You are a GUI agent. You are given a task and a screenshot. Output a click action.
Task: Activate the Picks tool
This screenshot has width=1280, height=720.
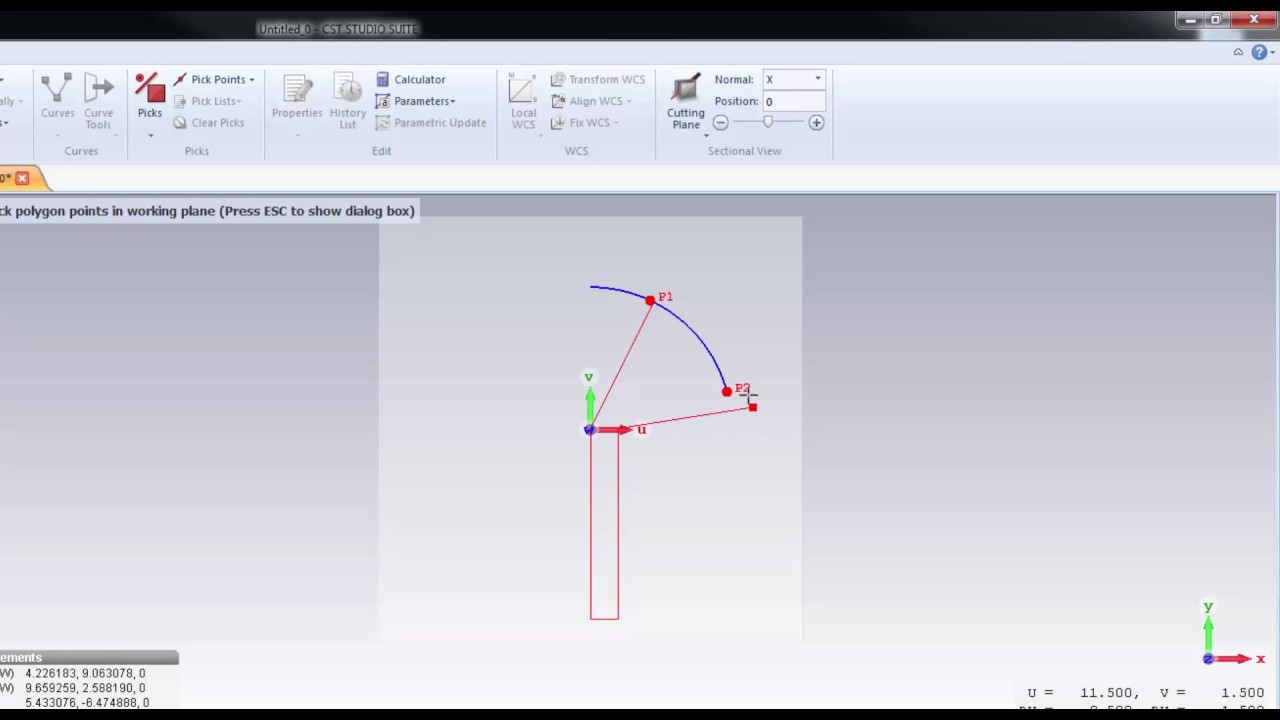click(150, 97)
